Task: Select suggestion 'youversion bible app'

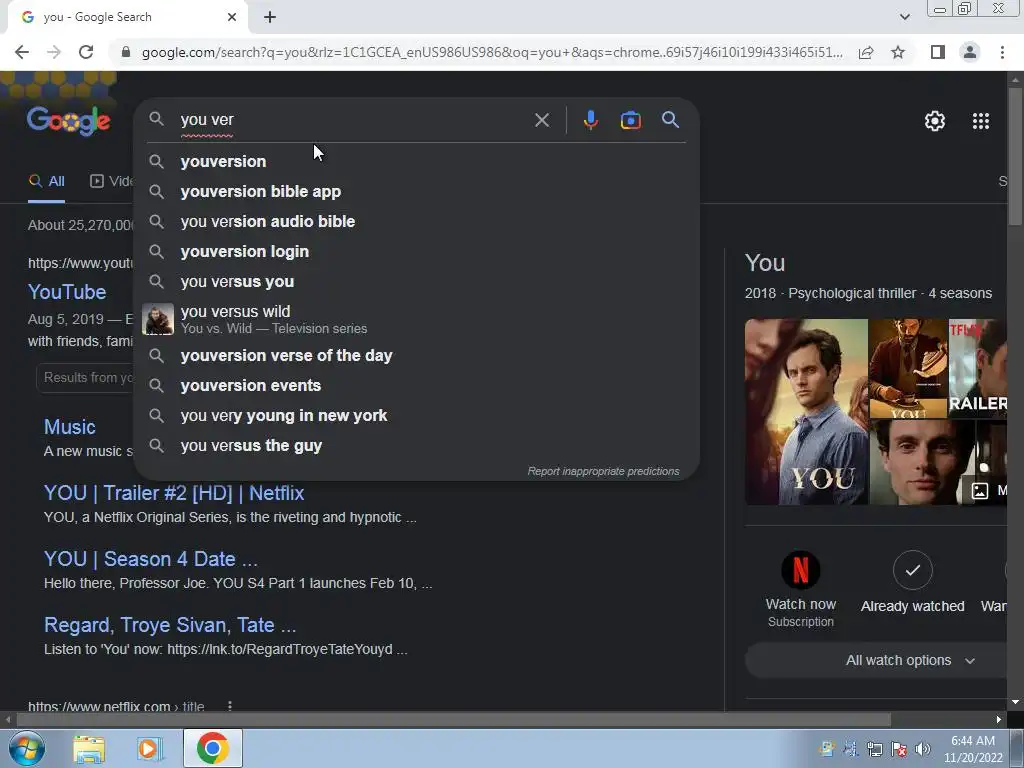Action: [x=416, y=191]
